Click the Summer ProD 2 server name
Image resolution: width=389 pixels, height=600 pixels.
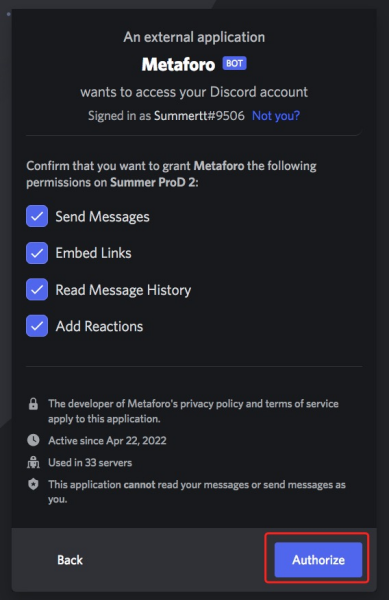(153, 182)
